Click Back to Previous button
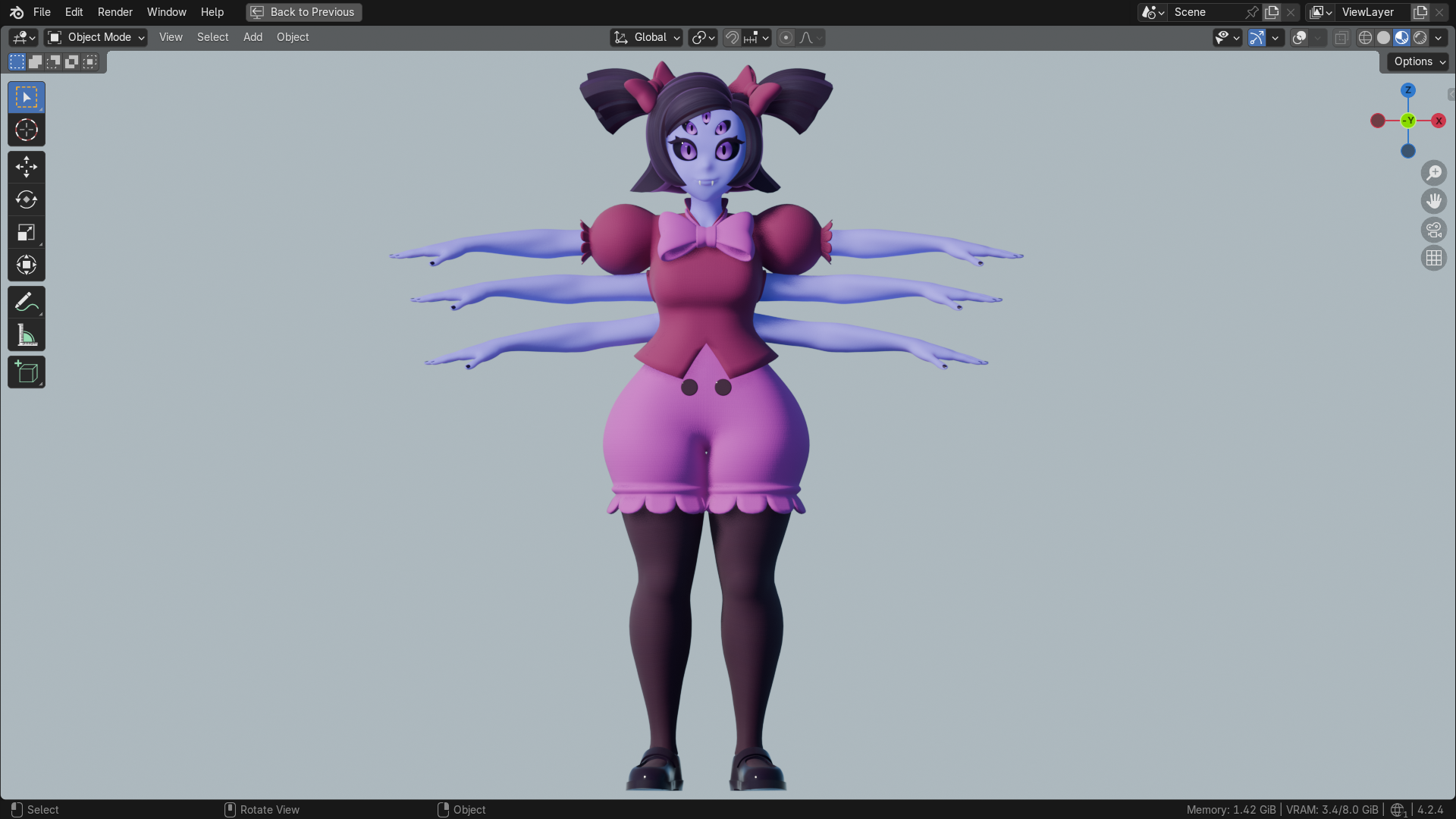Screen dimensions: 1456x819 click(x=304, y=12)
